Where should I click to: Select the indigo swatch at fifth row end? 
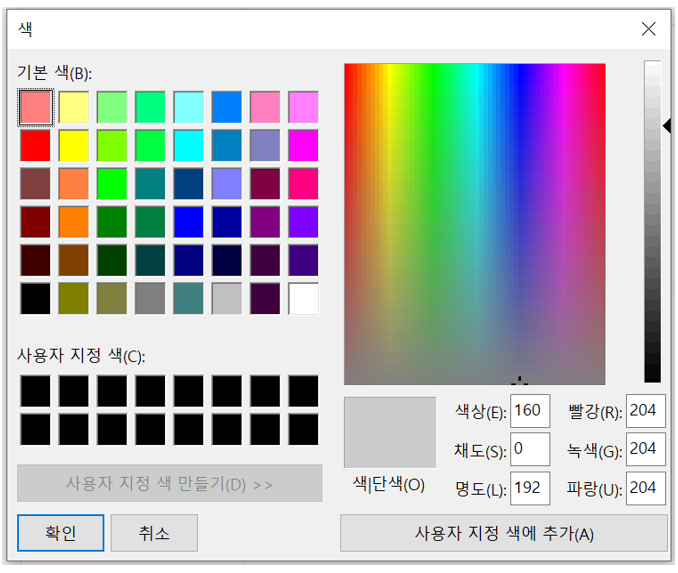(304, 260)
